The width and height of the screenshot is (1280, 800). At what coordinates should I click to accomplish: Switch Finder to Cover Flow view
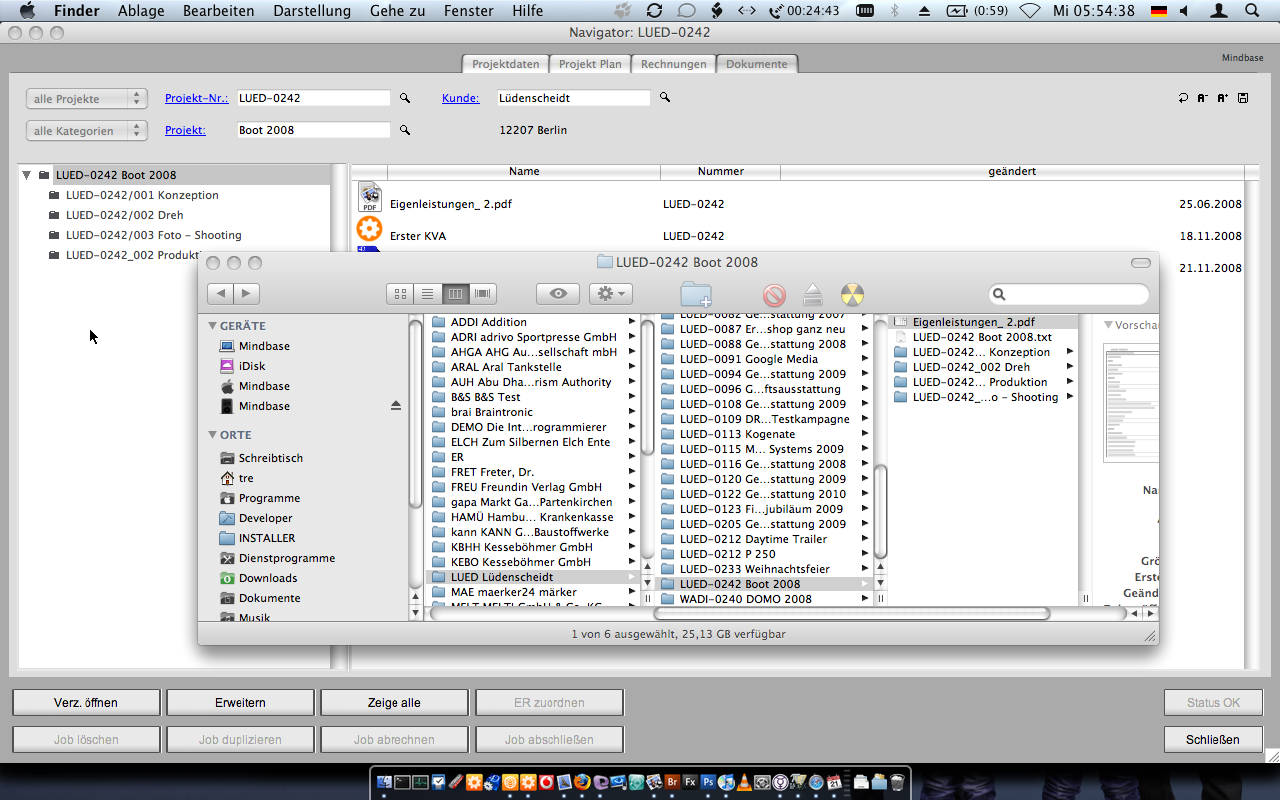(483, 294)
